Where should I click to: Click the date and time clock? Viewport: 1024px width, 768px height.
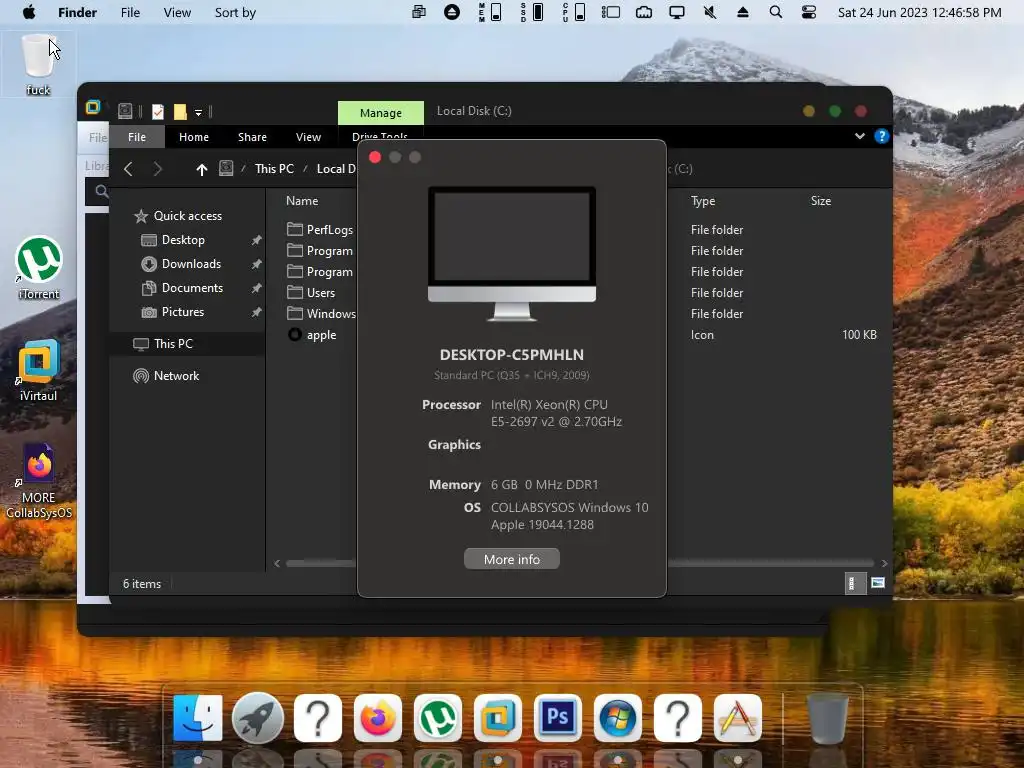pos(920,12)
